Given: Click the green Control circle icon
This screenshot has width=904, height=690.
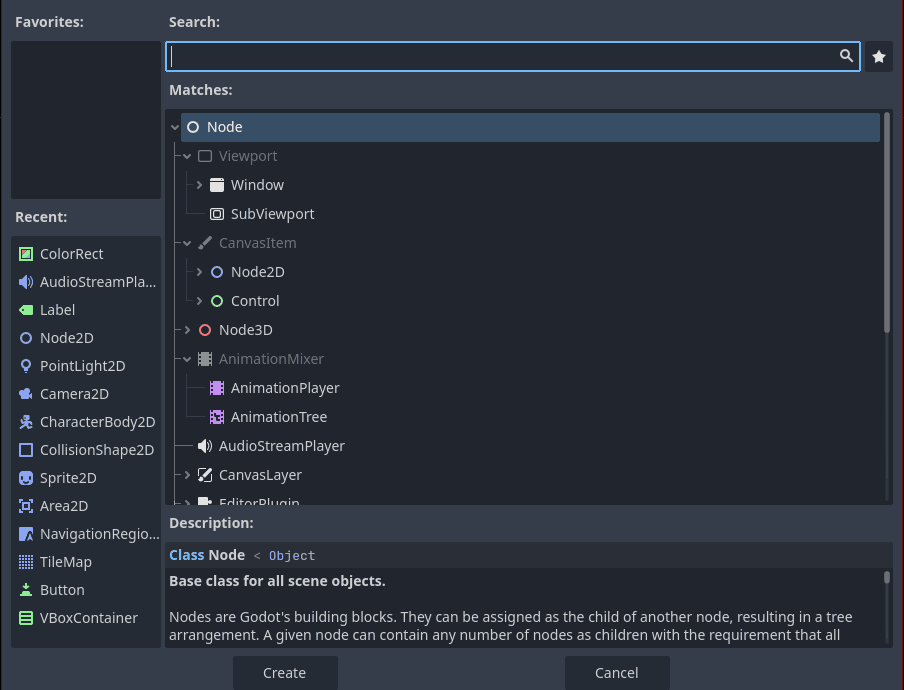Looking at the screenshot, I should click(x=217, y=301).
